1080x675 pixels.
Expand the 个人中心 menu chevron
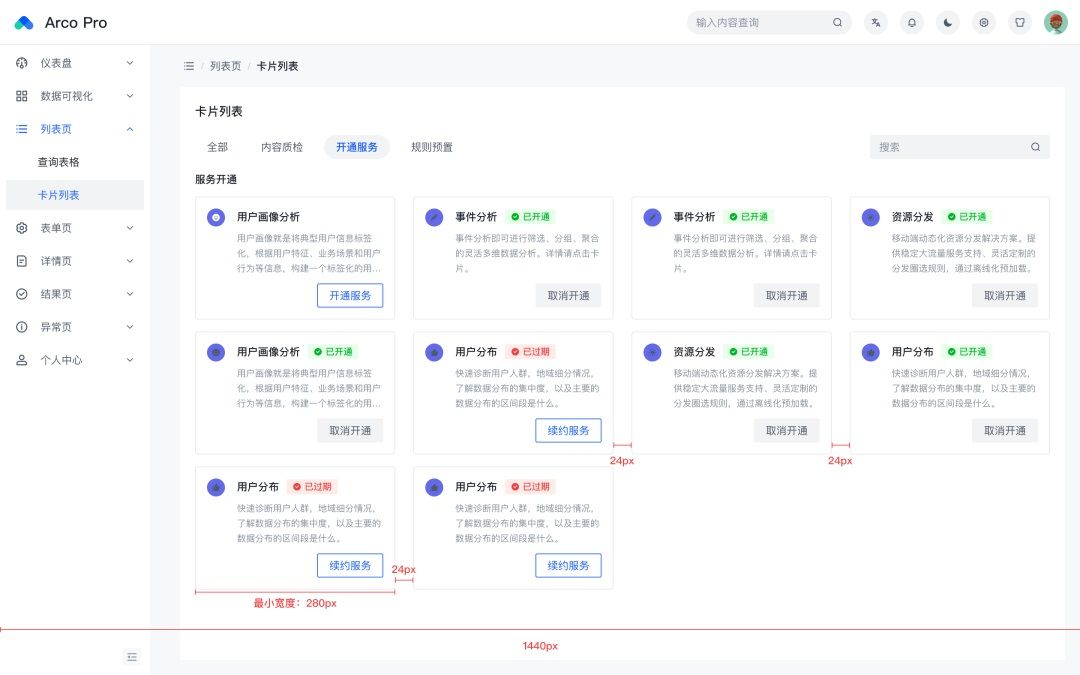[x=129, y=360]
